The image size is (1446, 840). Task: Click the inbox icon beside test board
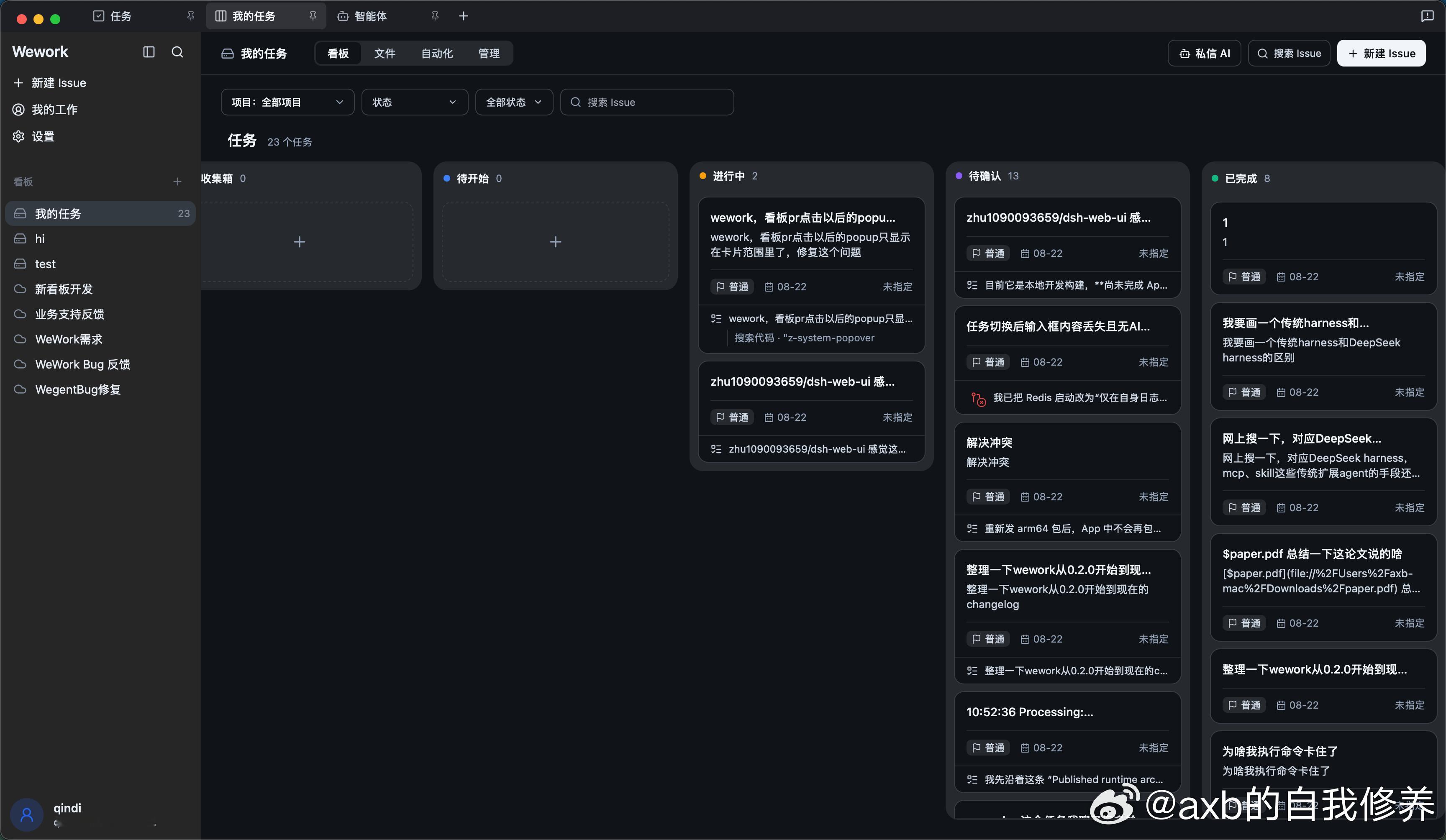click(x=20, y=264)
